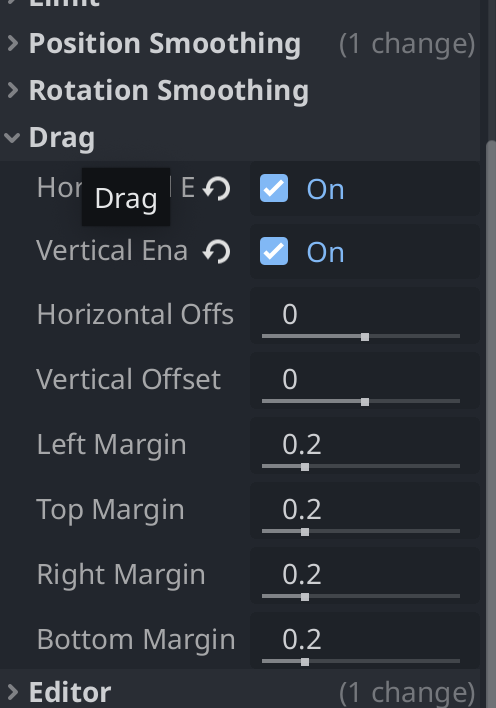
Task: Toggle Horizontal Enabled checkbox off
Action: [x=274, y=188]
